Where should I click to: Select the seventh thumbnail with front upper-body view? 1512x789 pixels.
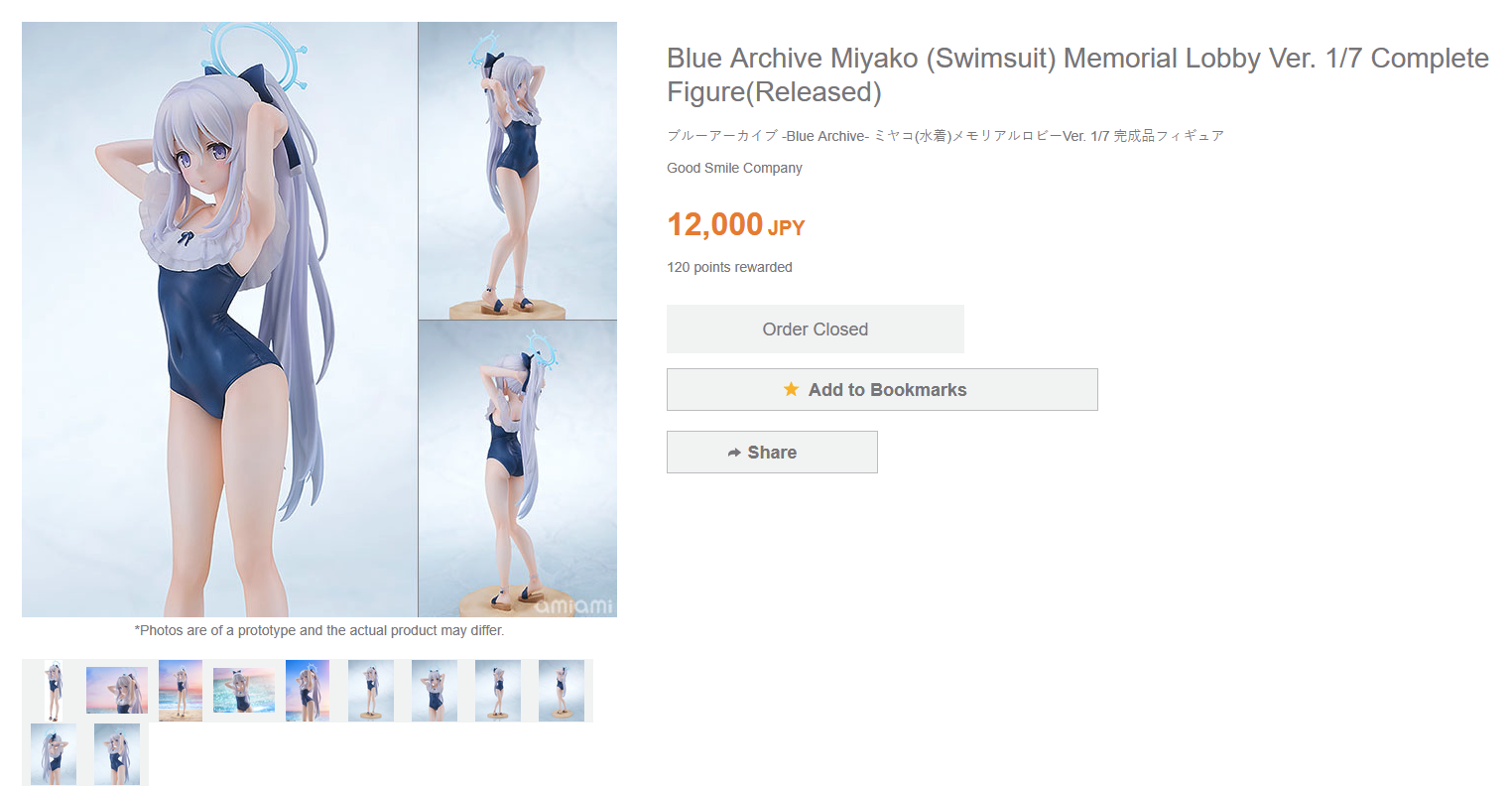coord(435,691)
